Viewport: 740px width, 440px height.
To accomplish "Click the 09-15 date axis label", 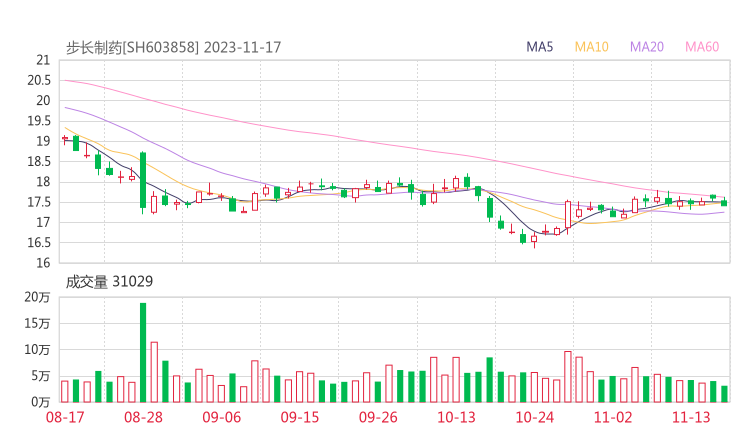I will [x=300, y=417].
